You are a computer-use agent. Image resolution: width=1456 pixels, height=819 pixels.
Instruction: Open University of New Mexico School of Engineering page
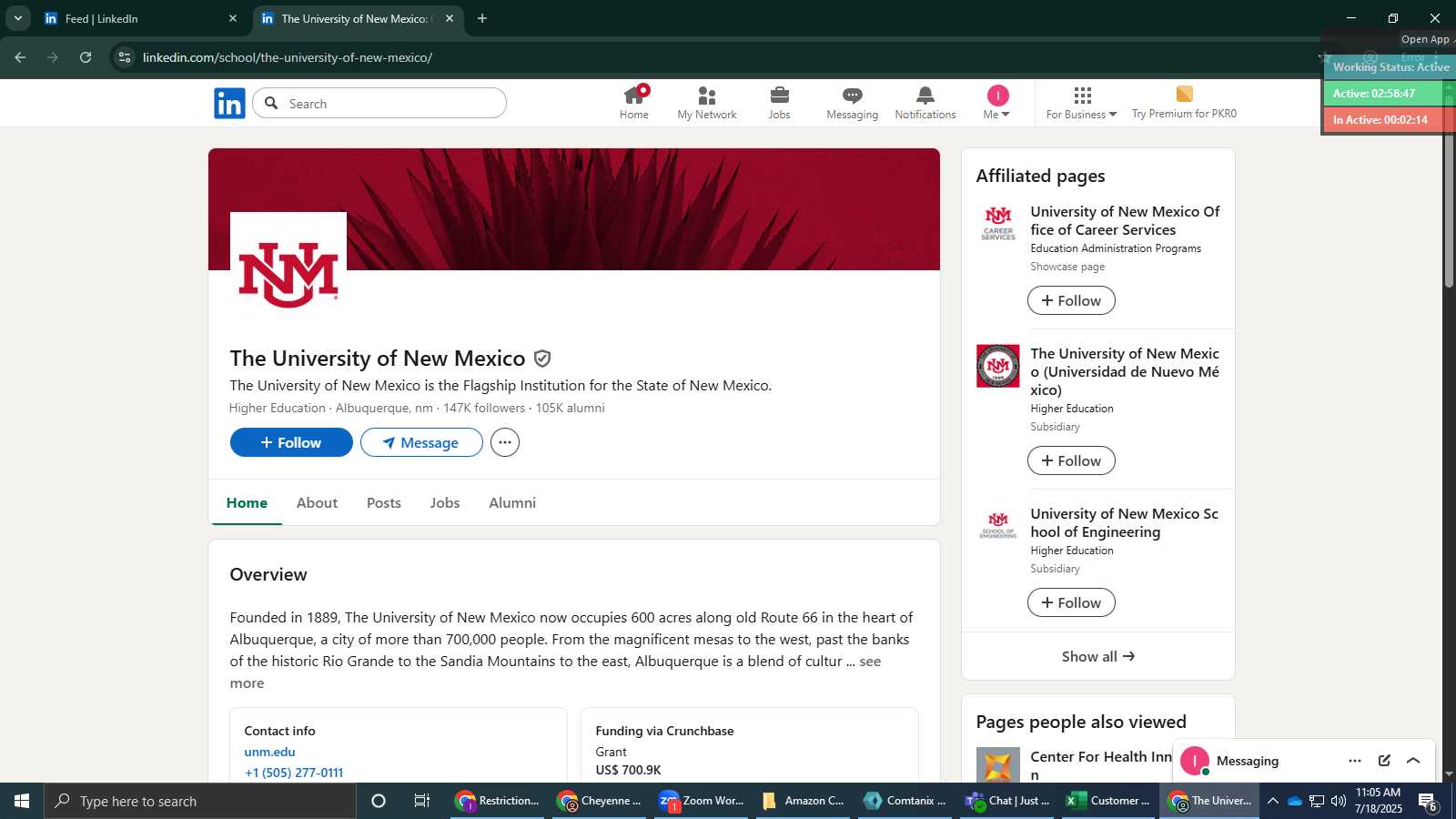click(1124, 522)
